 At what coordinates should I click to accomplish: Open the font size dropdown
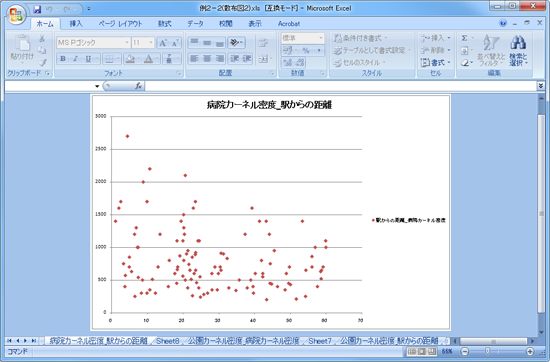tap(151, 43)
